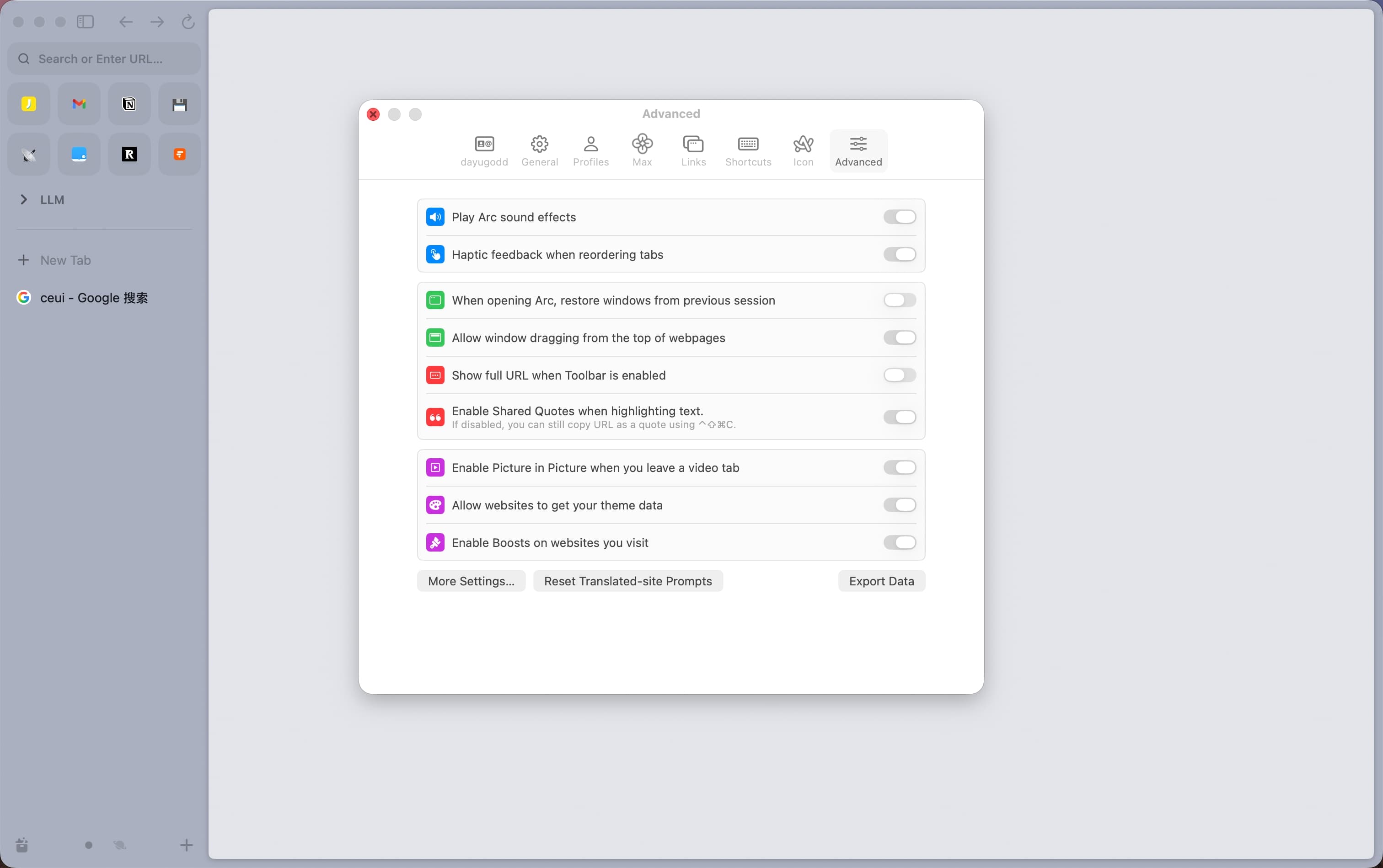Open the Notion pinned favorite

pos(129,104)
